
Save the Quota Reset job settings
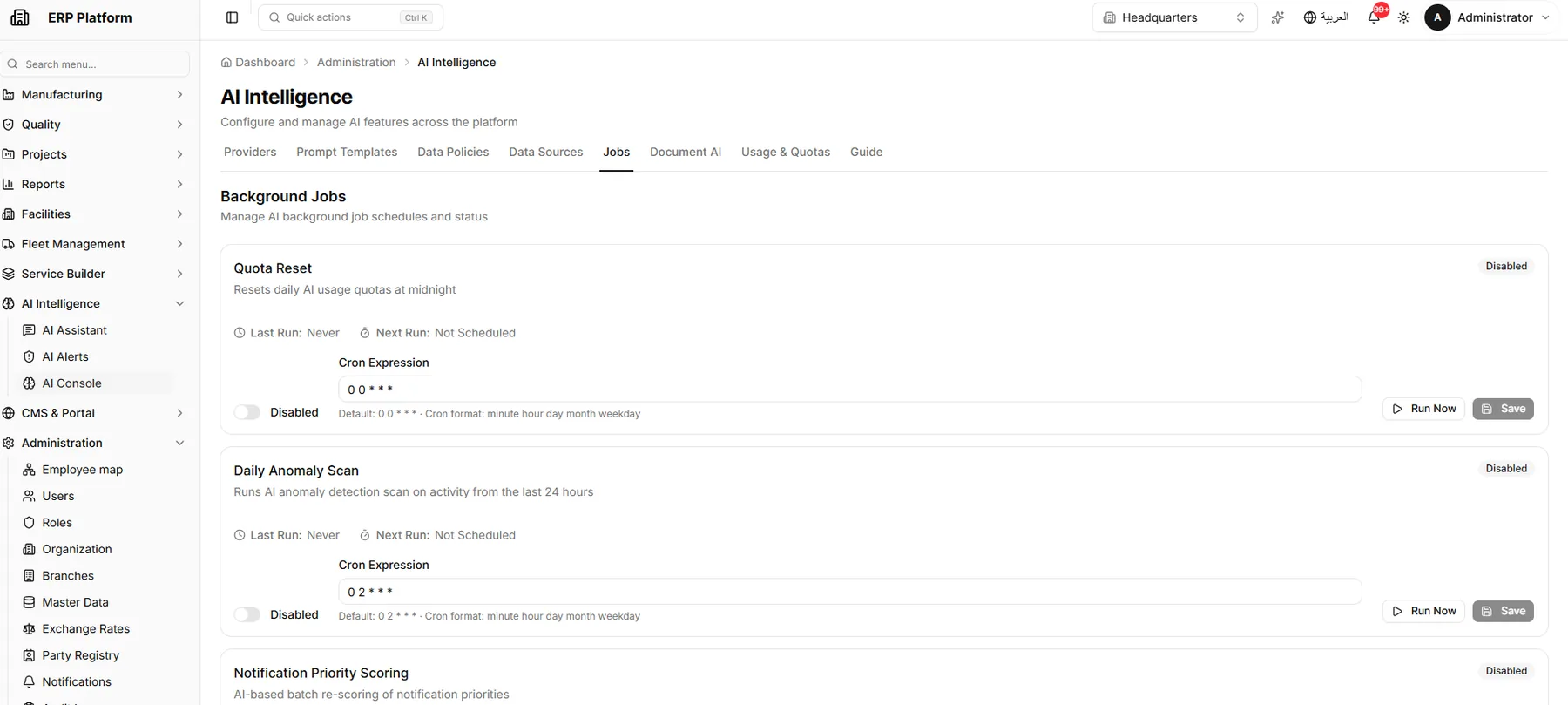(1504, 409)
